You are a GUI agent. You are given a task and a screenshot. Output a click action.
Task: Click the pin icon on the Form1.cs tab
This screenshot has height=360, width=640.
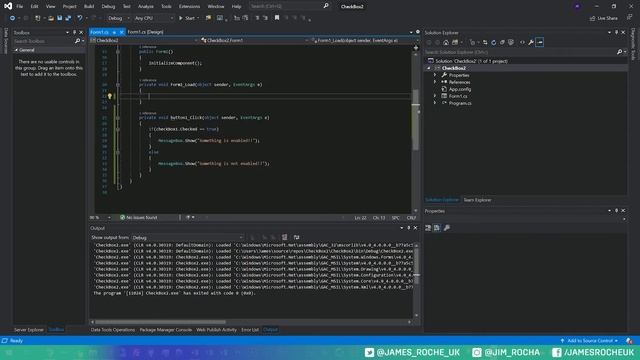point(114,32)
